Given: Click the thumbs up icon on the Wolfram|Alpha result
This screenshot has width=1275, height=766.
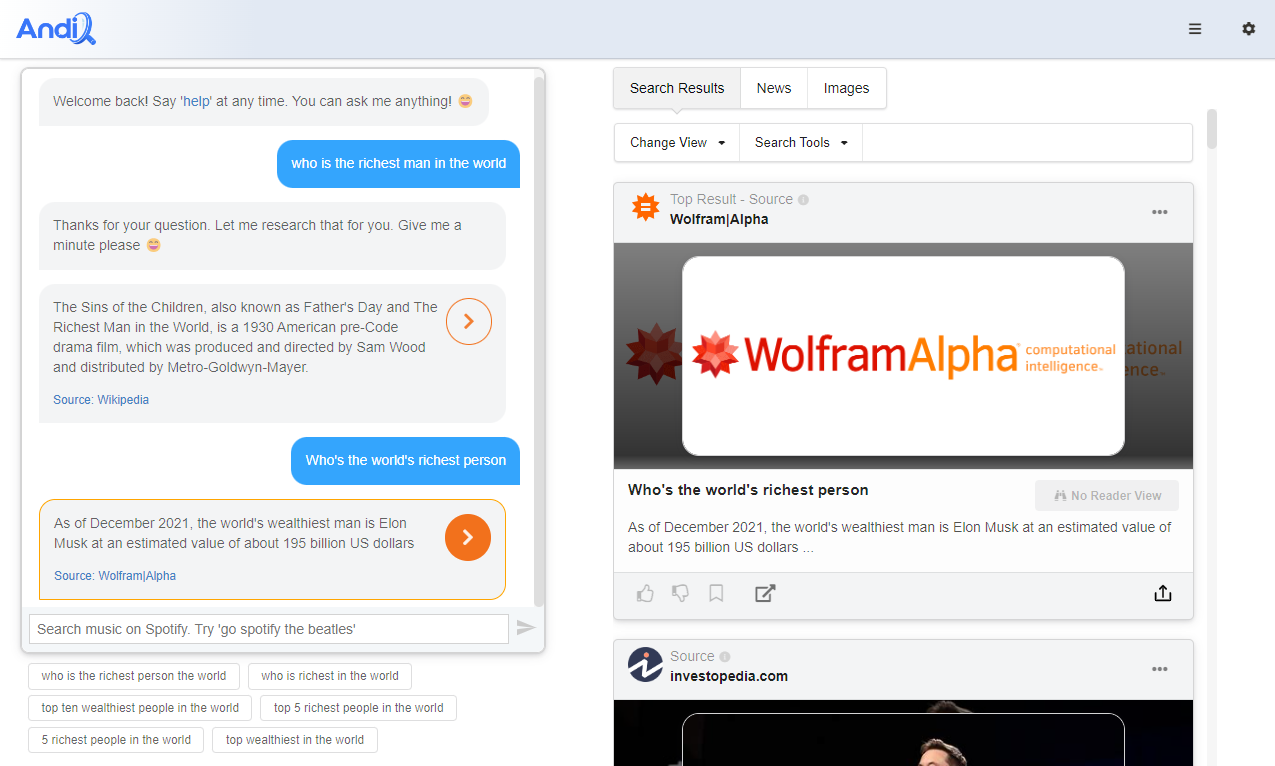Looking at the screenshot, I should 646,594.
